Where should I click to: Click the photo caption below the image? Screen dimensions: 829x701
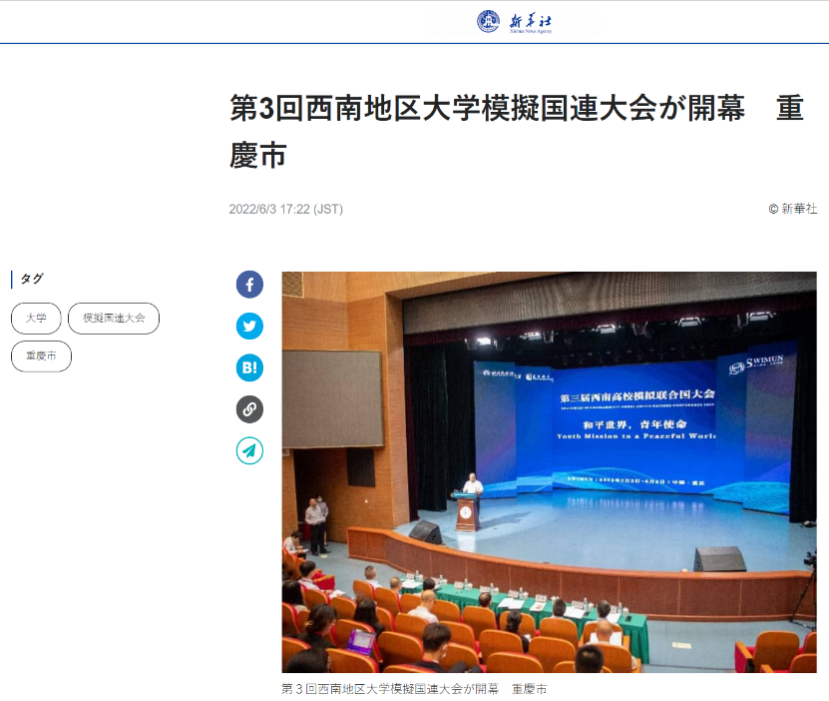point(414,689)
